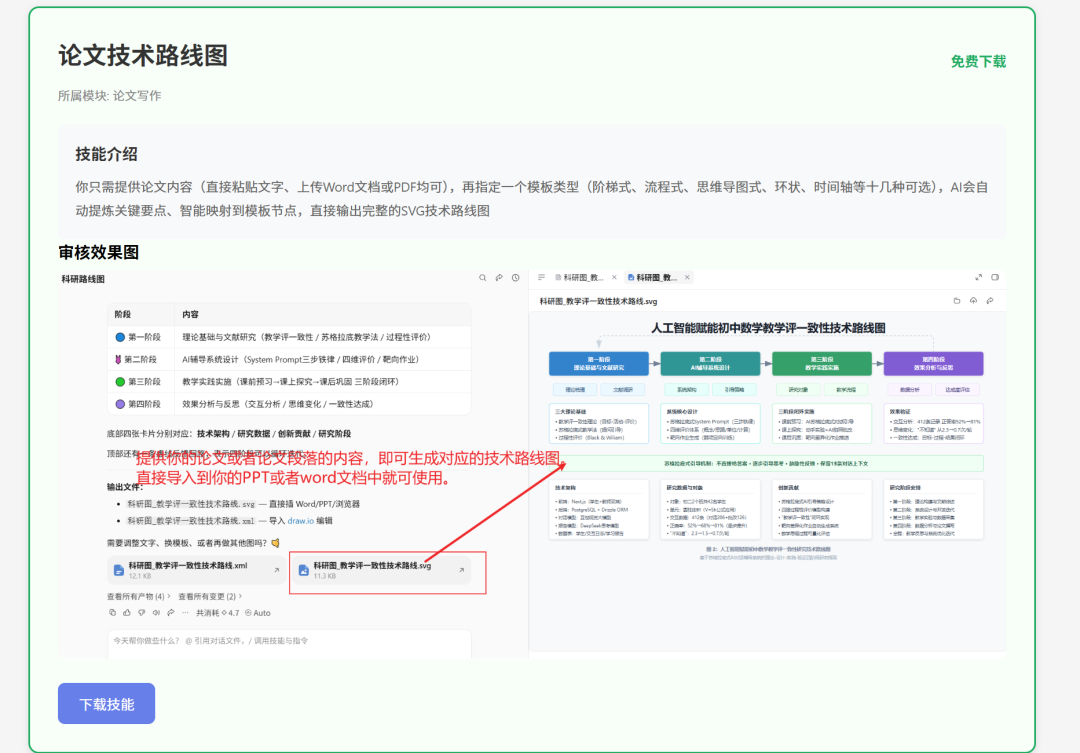Click the thumbs up icon

click(127, 612)
